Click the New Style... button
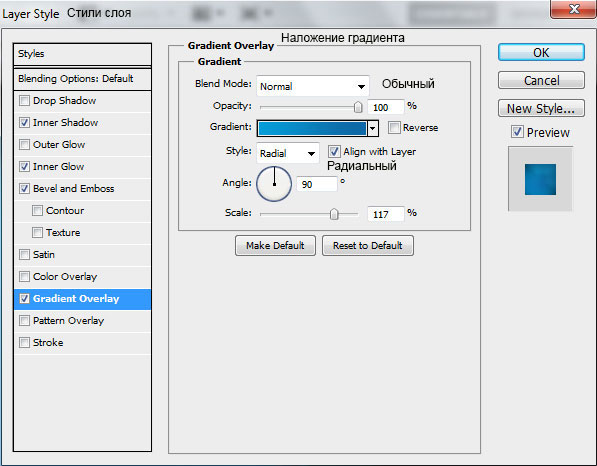This screenshot has width=597, height=466. click(x=541, y=109)
